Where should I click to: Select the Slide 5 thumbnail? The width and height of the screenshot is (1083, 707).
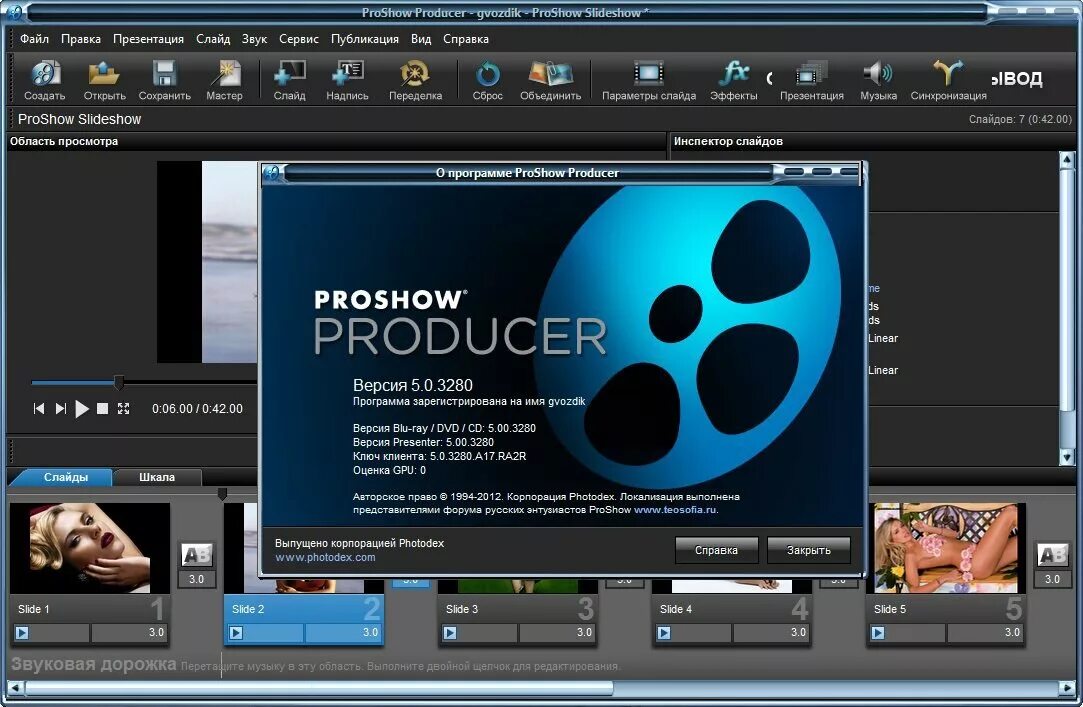[x=946, y=548]
